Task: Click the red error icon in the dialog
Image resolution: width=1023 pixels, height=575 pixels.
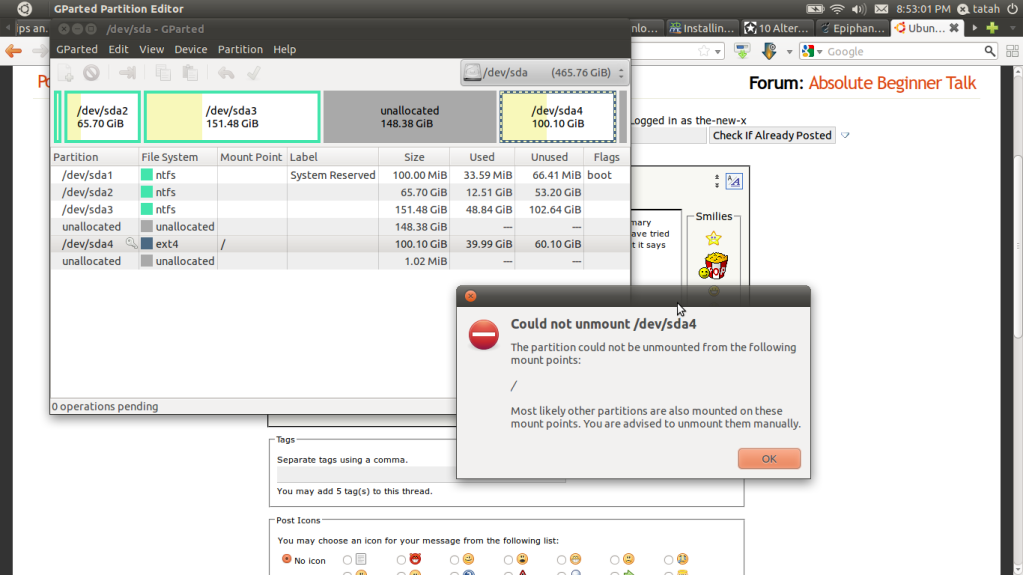Action: [483, 335]
